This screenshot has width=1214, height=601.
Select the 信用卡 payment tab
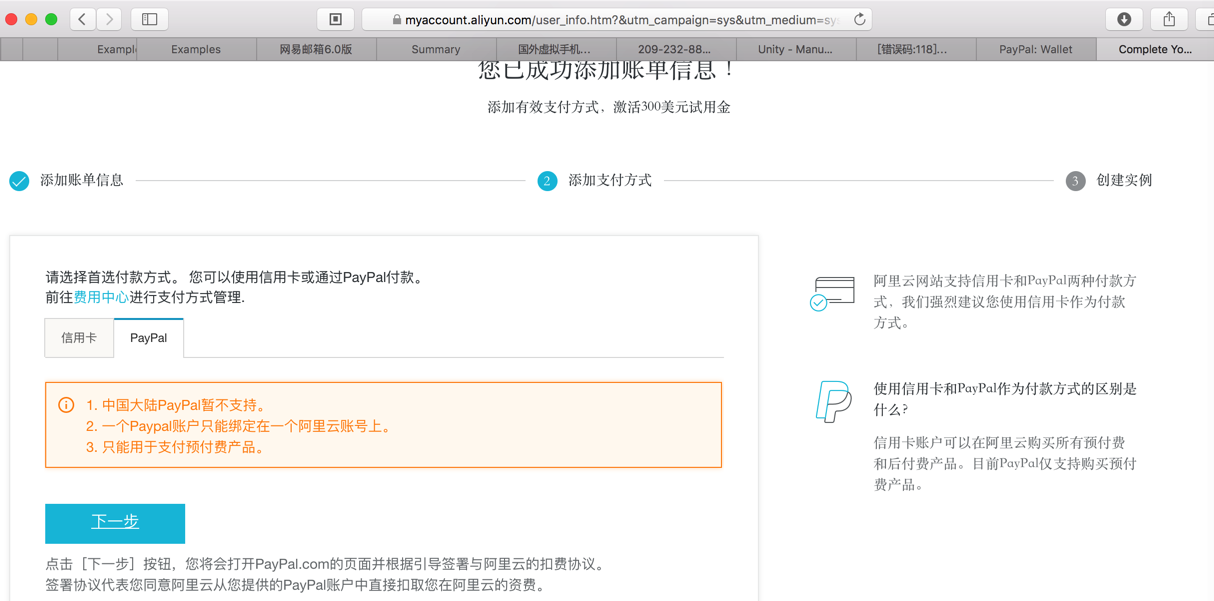79,338
